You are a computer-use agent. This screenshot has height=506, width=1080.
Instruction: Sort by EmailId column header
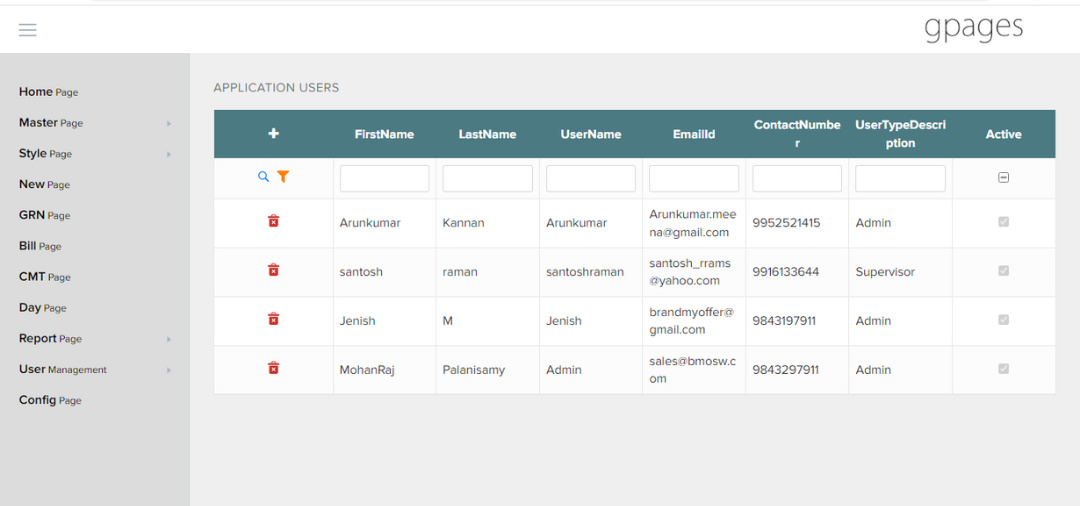(694, 134)
